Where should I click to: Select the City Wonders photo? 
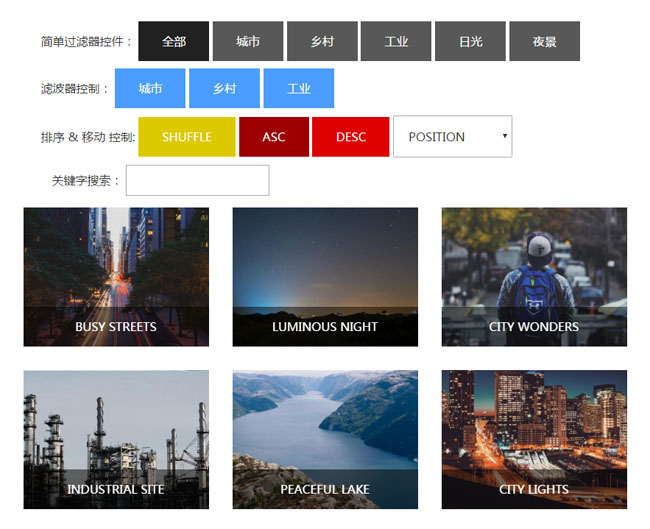click(534, 276)
